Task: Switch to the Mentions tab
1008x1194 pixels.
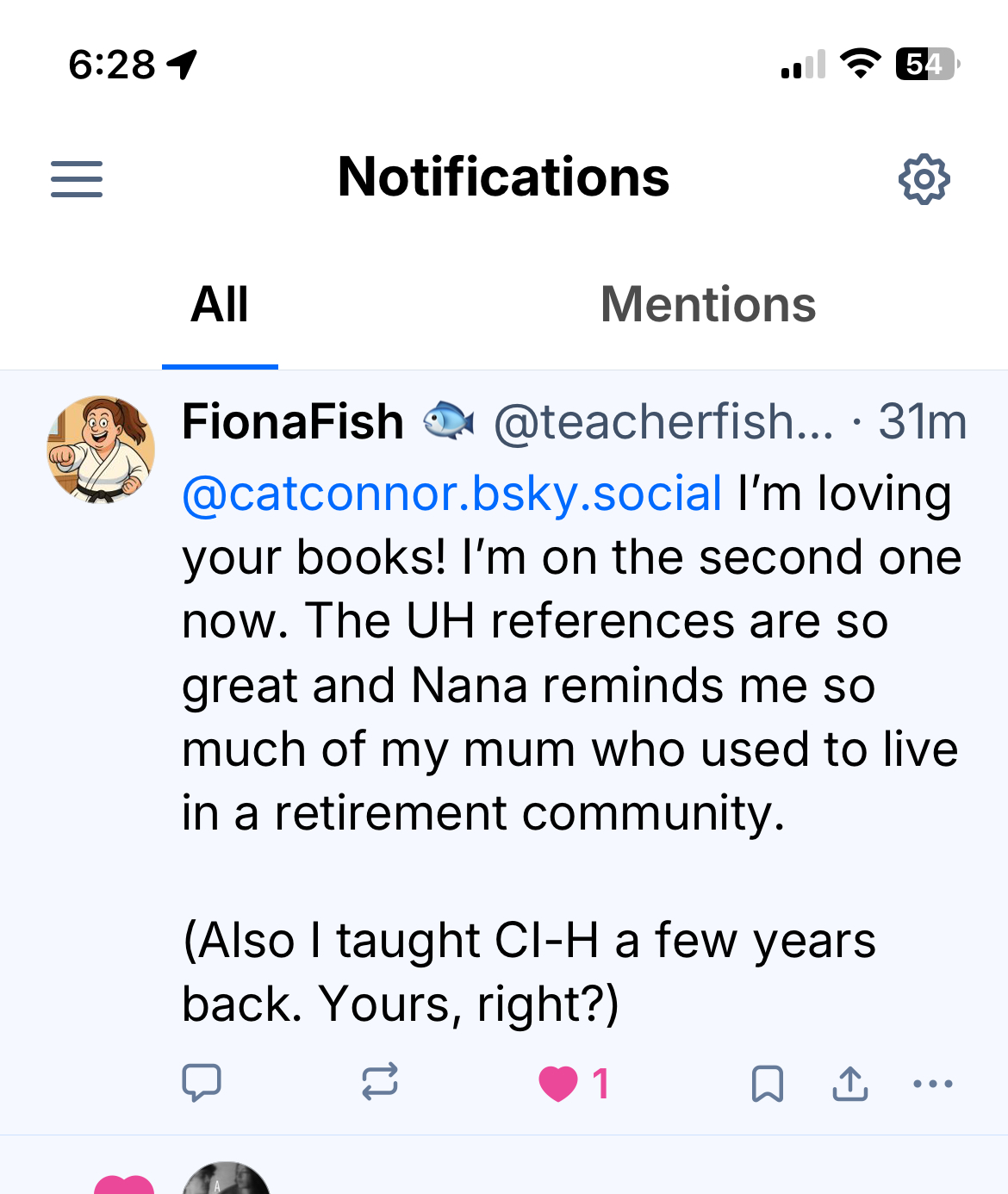Action: 708,305
